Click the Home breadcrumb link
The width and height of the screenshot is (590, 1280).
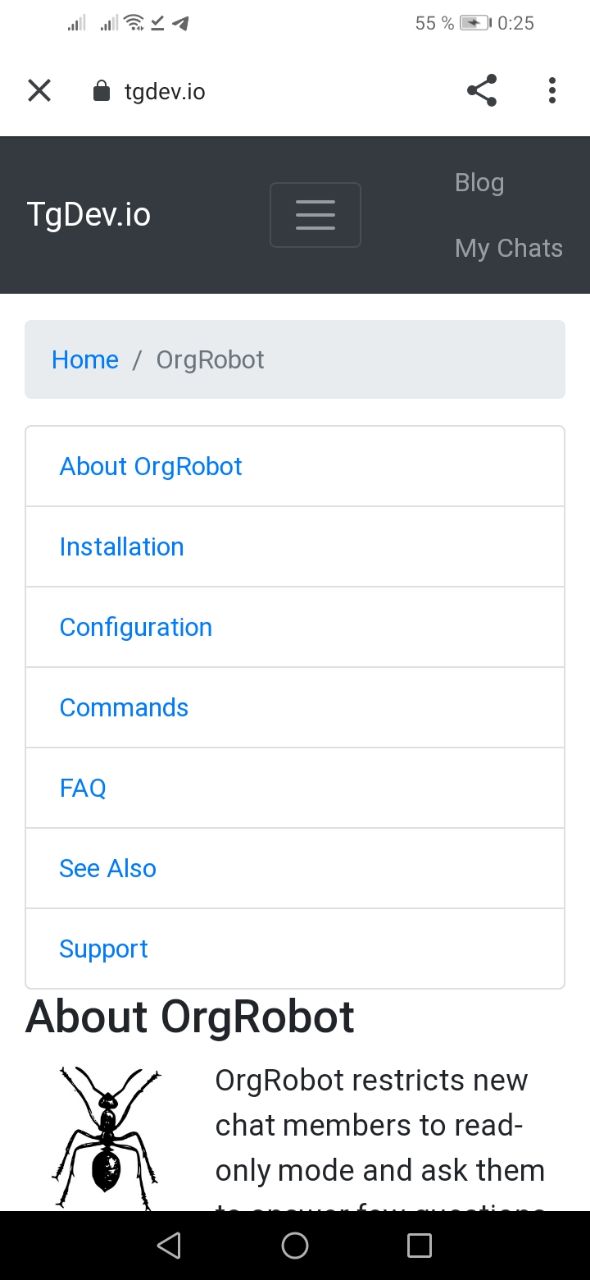(x=85, y=360)
